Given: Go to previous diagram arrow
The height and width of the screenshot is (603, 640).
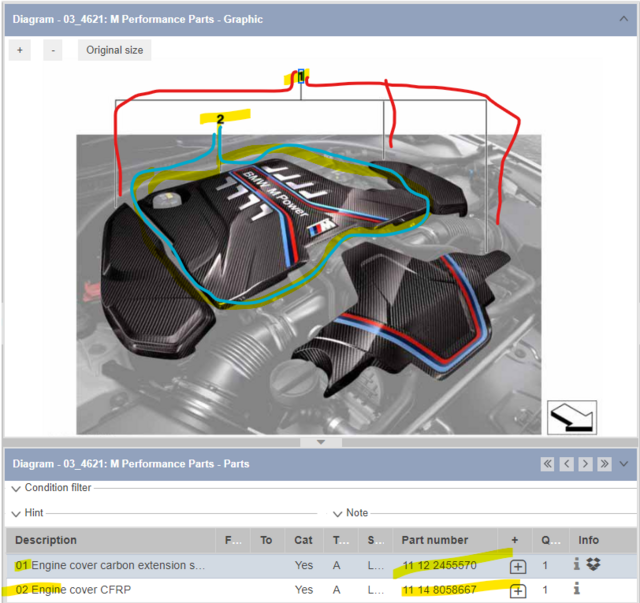Looking at the screenshot, I should coord(566,464).
